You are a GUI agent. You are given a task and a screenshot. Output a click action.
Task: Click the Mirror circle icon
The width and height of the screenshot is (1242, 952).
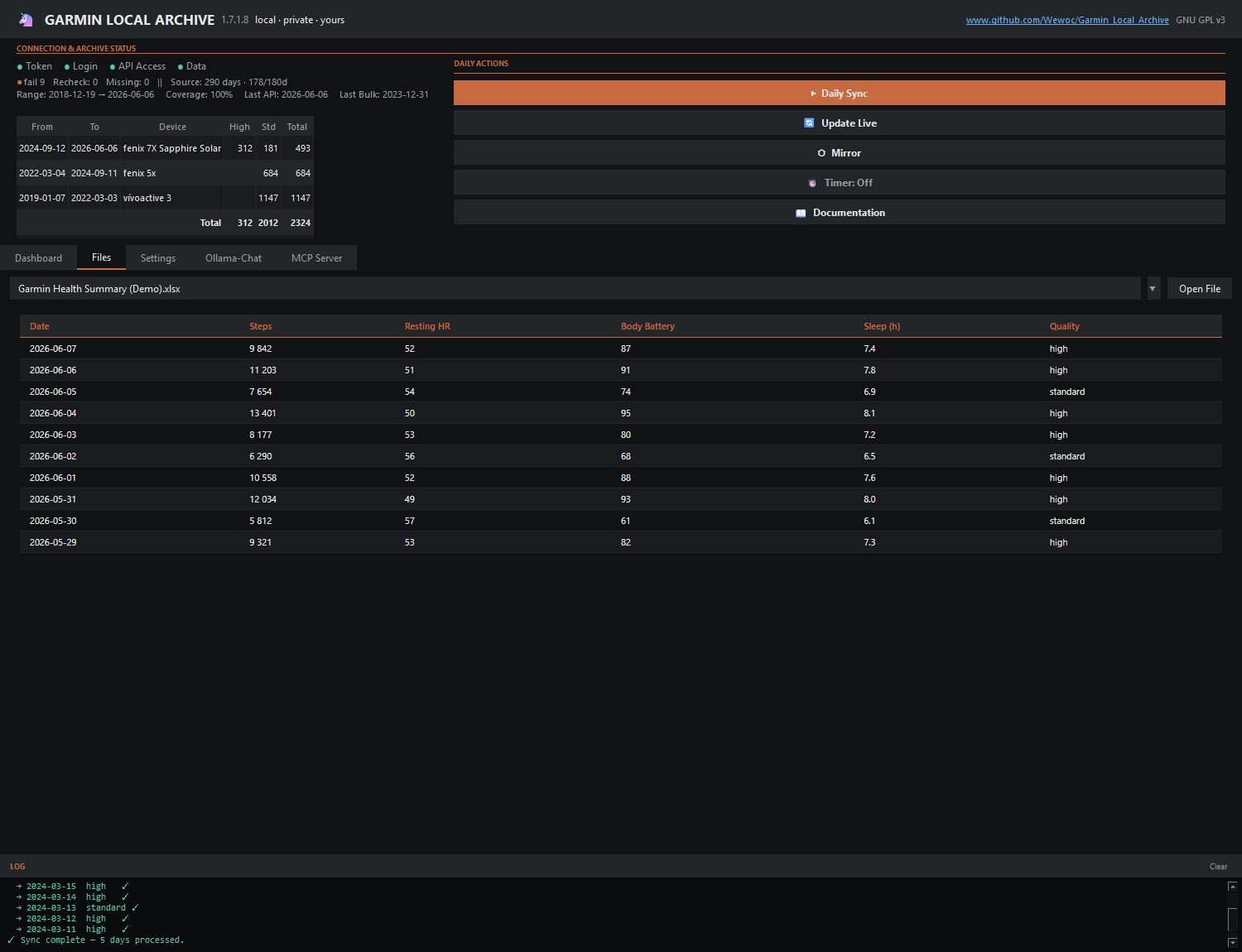[821, 153]
